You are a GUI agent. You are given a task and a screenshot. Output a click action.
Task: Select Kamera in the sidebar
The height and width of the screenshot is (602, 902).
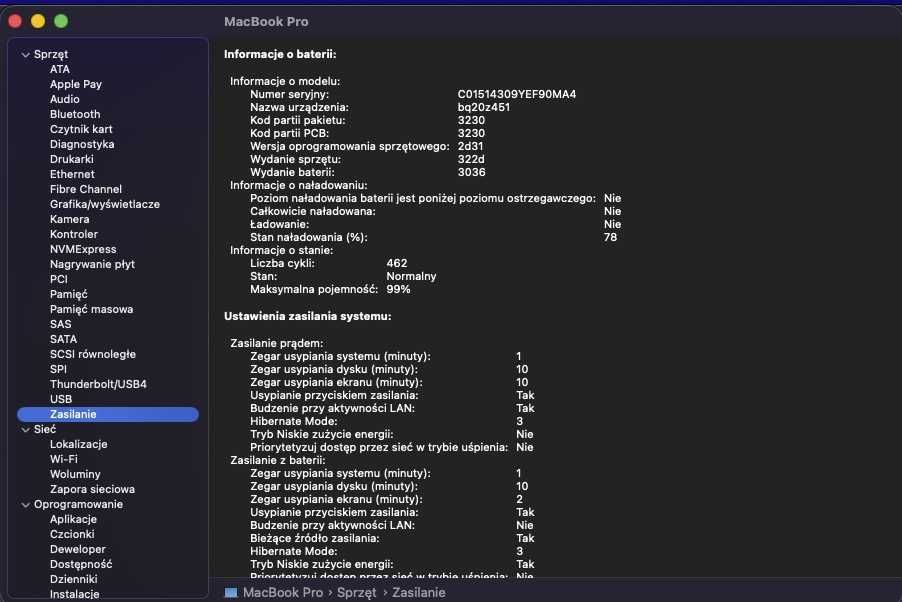(x=69, y=219)
